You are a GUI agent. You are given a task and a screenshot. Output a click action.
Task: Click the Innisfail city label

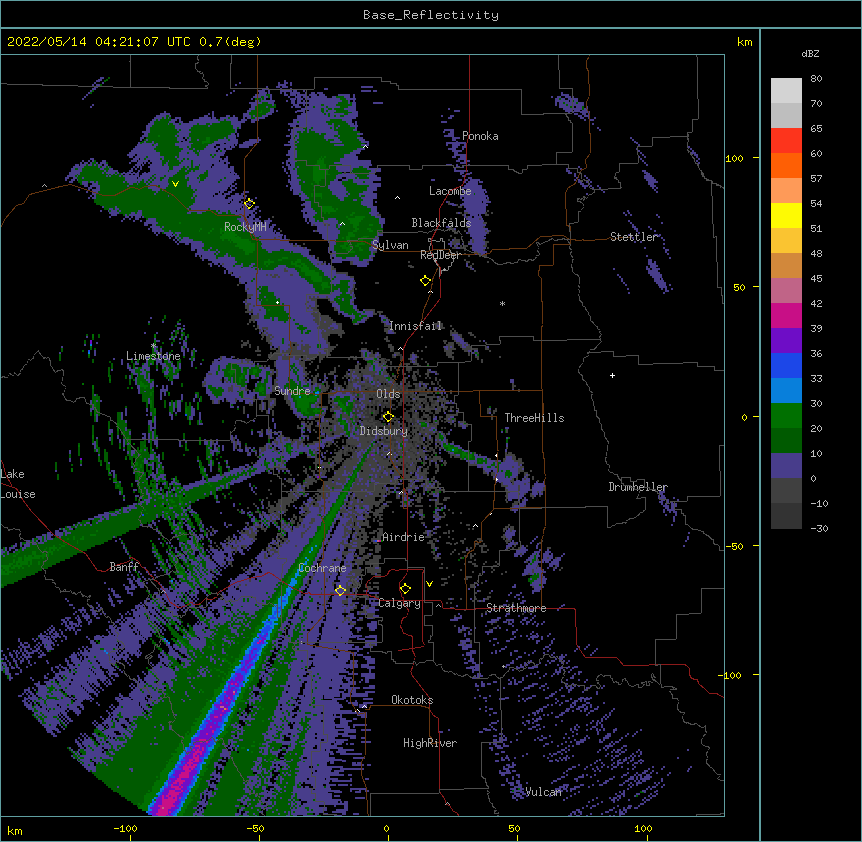[416, 326]
